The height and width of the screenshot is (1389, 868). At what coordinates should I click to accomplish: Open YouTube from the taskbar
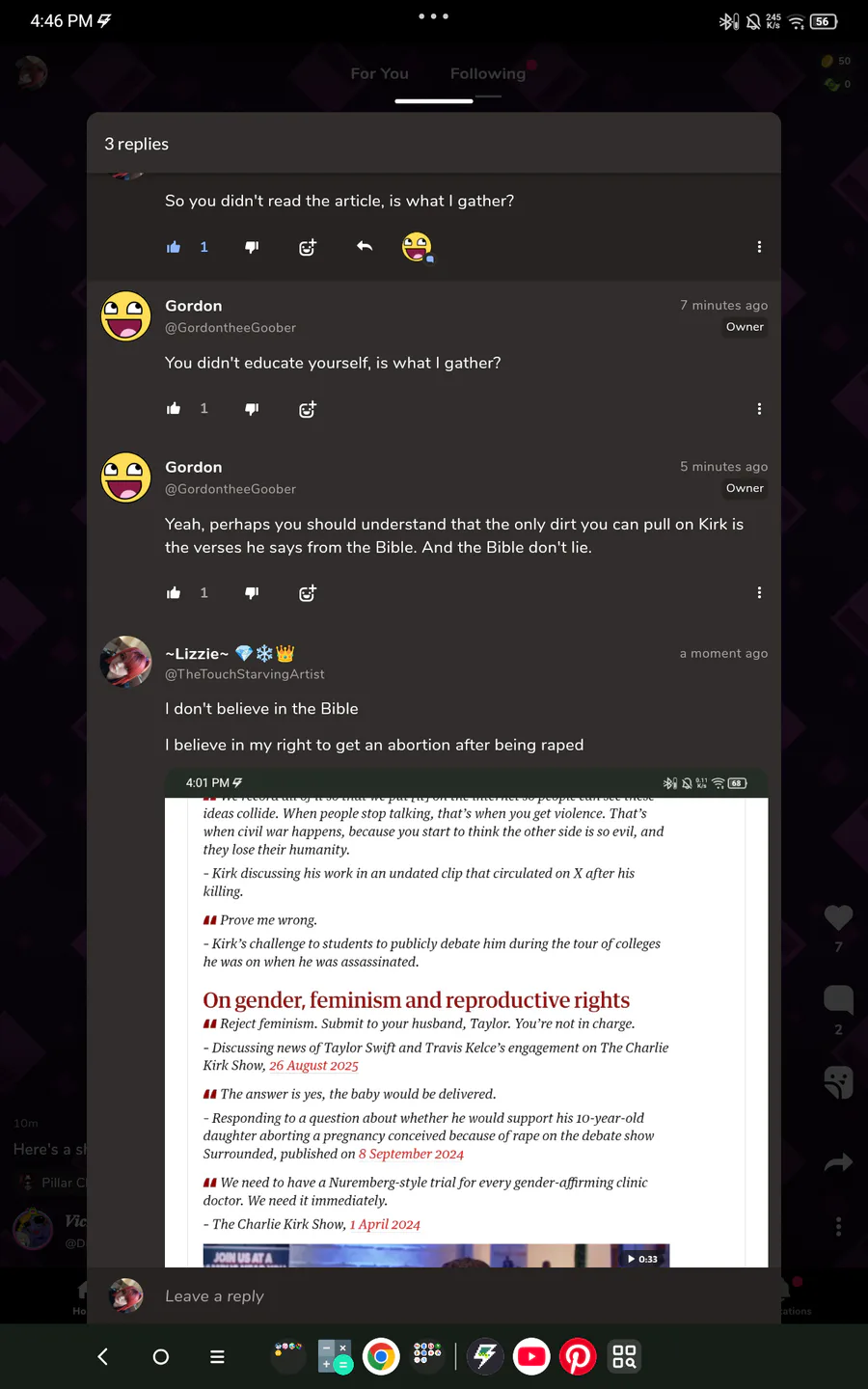click(x=531, y=1357)
